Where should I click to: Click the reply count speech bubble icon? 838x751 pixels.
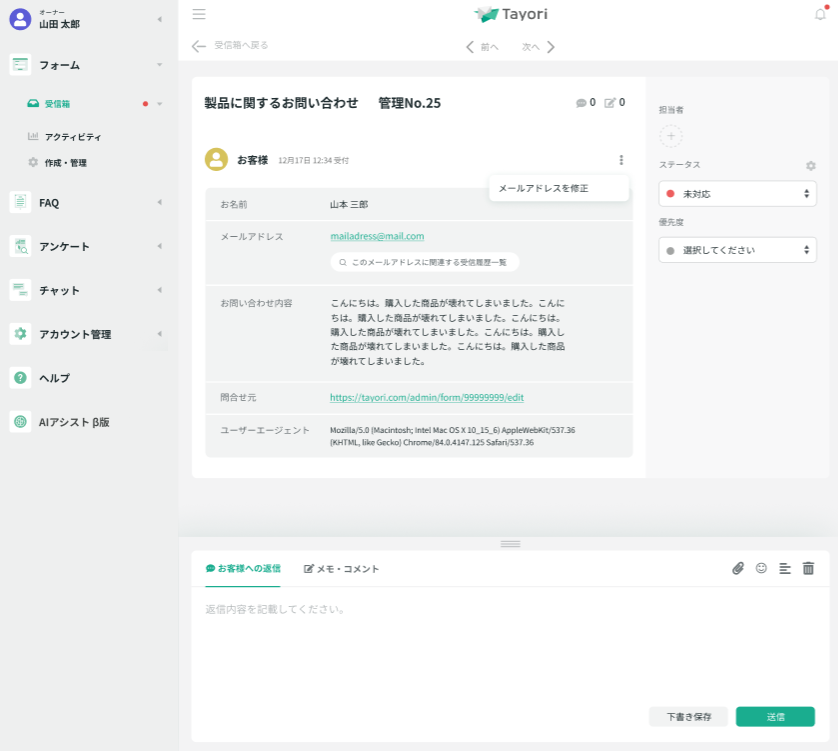click(x=581, y=103)
